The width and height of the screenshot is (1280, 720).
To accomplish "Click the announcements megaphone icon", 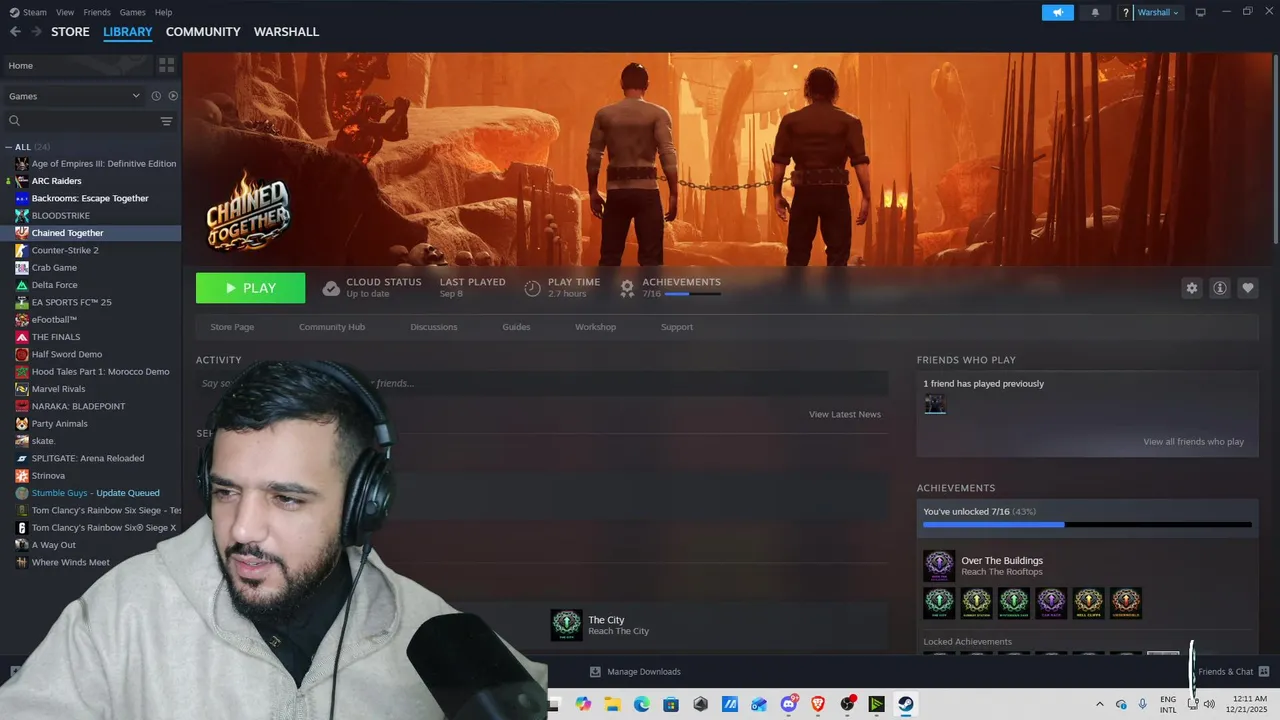I will coord(1057,12).
